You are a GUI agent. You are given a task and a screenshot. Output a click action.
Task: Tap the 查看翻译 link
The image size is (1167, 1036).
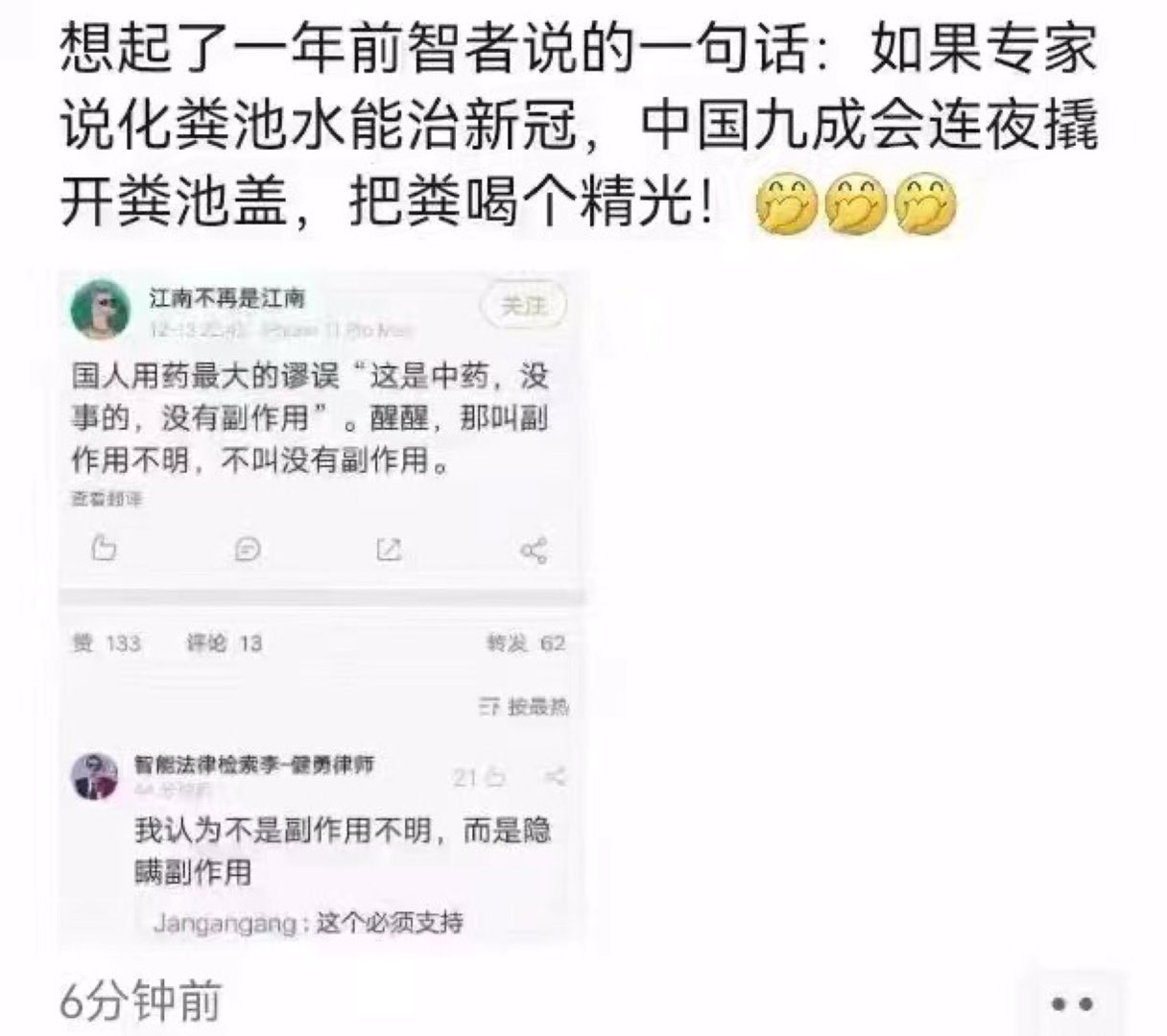click(x=107, y=499)
